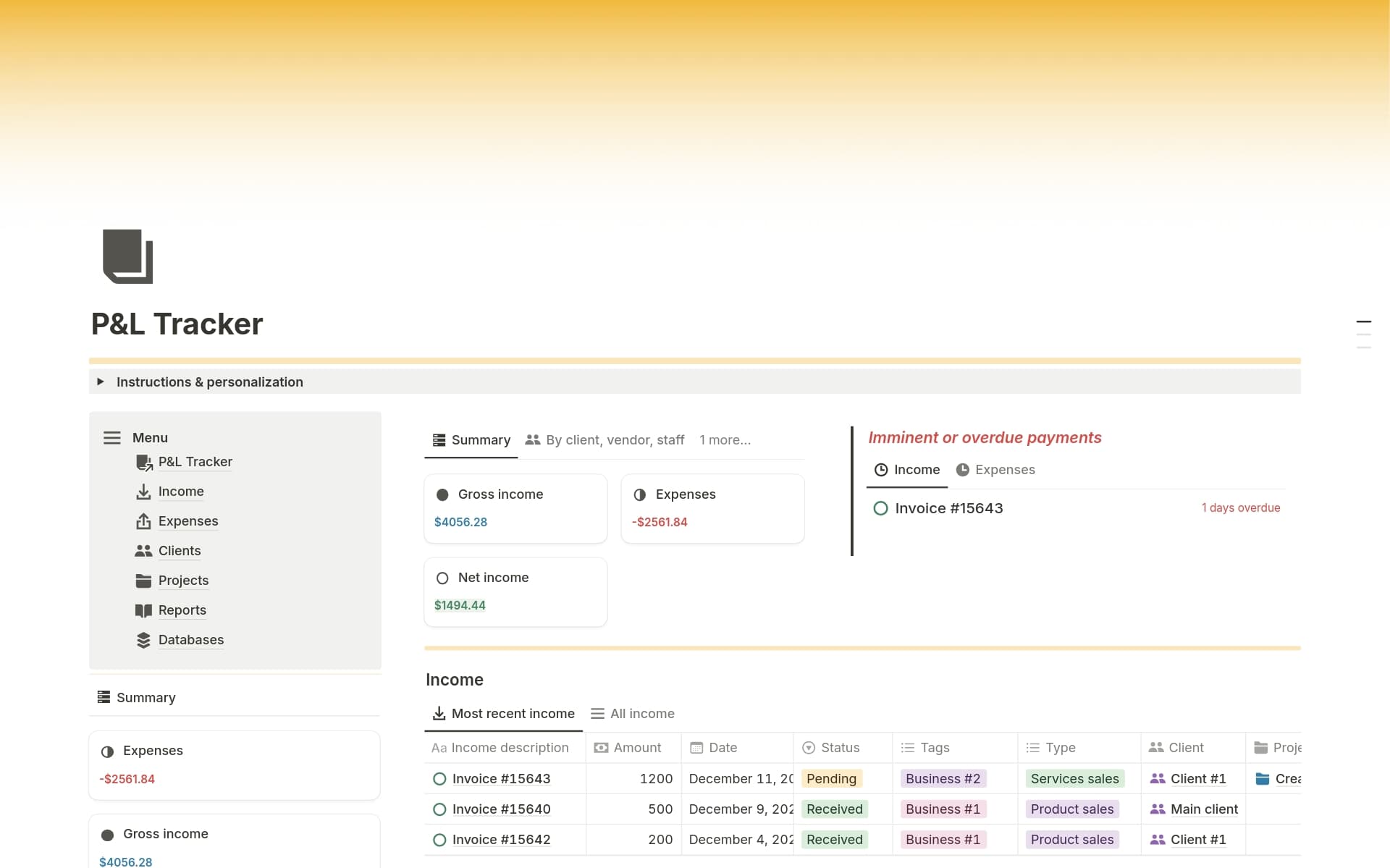Click the P&L Tracker page icon
The image size is (1390, 868).
[144, 462]
